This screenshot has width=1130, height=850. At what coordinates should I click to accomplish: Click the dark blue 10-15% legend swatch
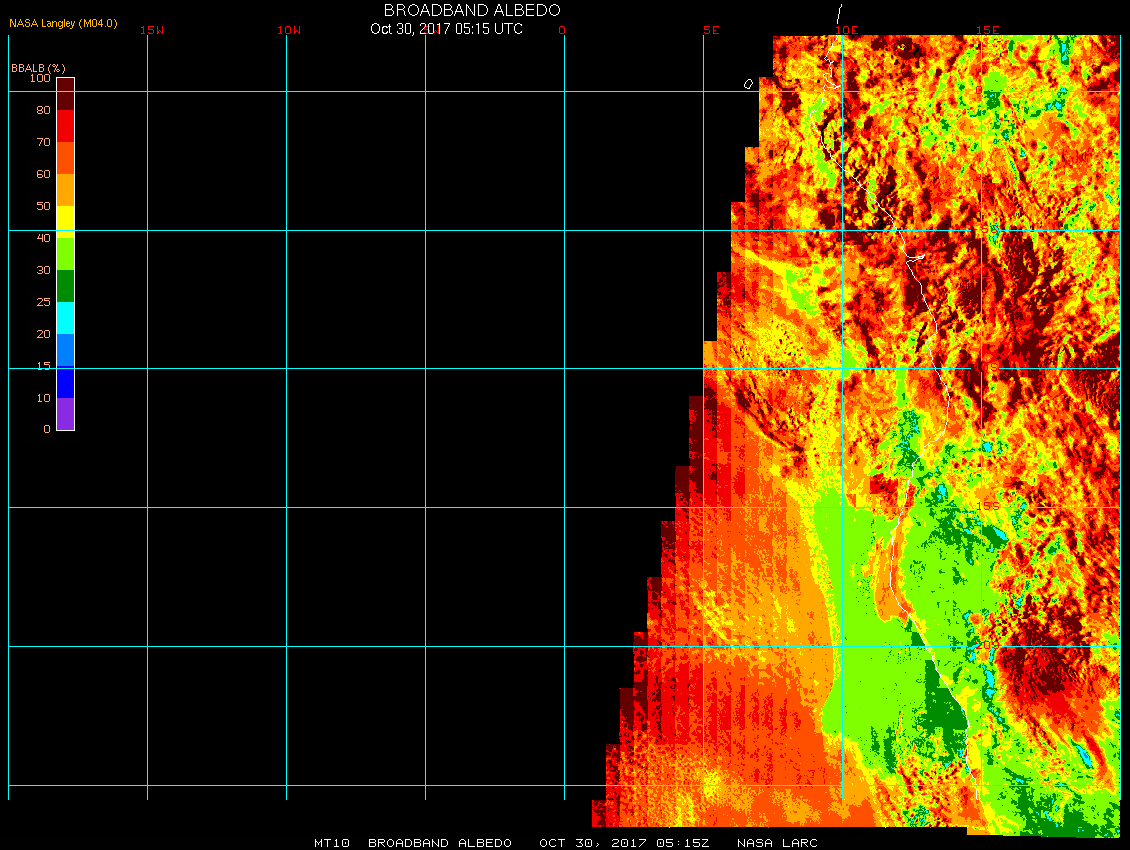65,382
